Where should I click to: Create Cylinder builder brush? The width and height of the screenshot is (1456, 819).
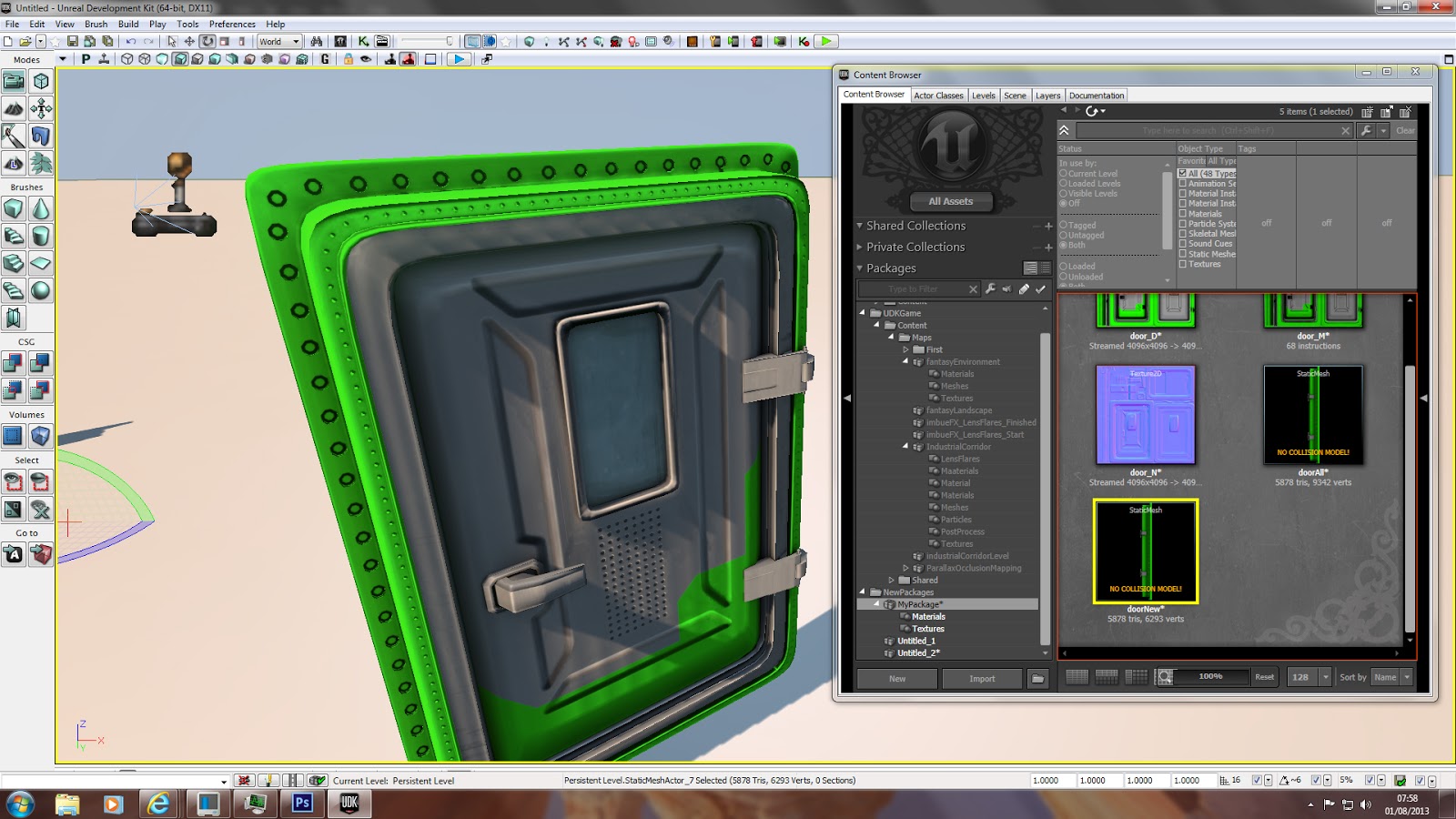[x=41, y=236]
